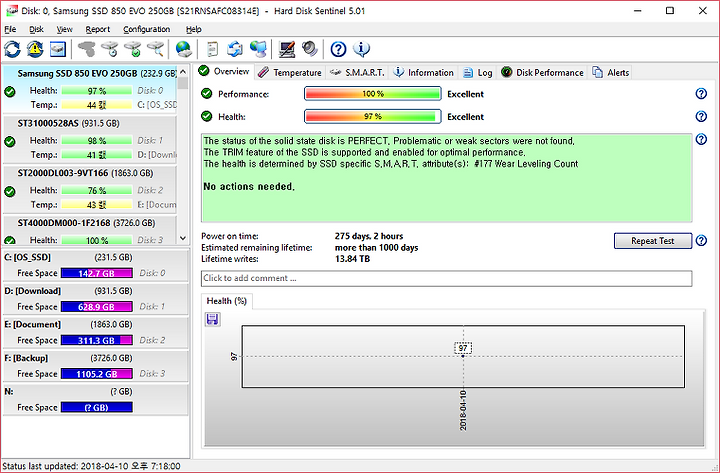Select the ST2000DL003-9VT166 disk entry
Image resolution: width=720 pixels, height=473 pixels.
[x=90, y=189]
